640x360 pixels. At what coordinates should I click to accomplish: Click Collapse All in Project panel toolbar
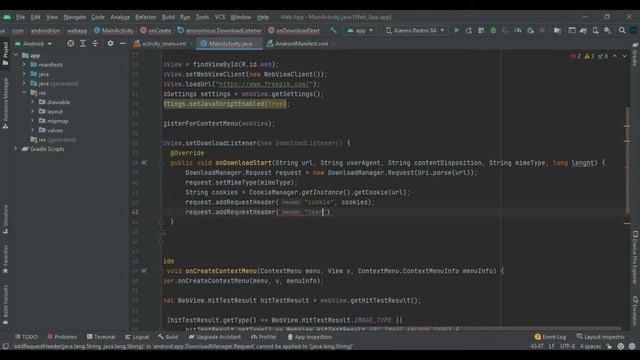point(95,43)
